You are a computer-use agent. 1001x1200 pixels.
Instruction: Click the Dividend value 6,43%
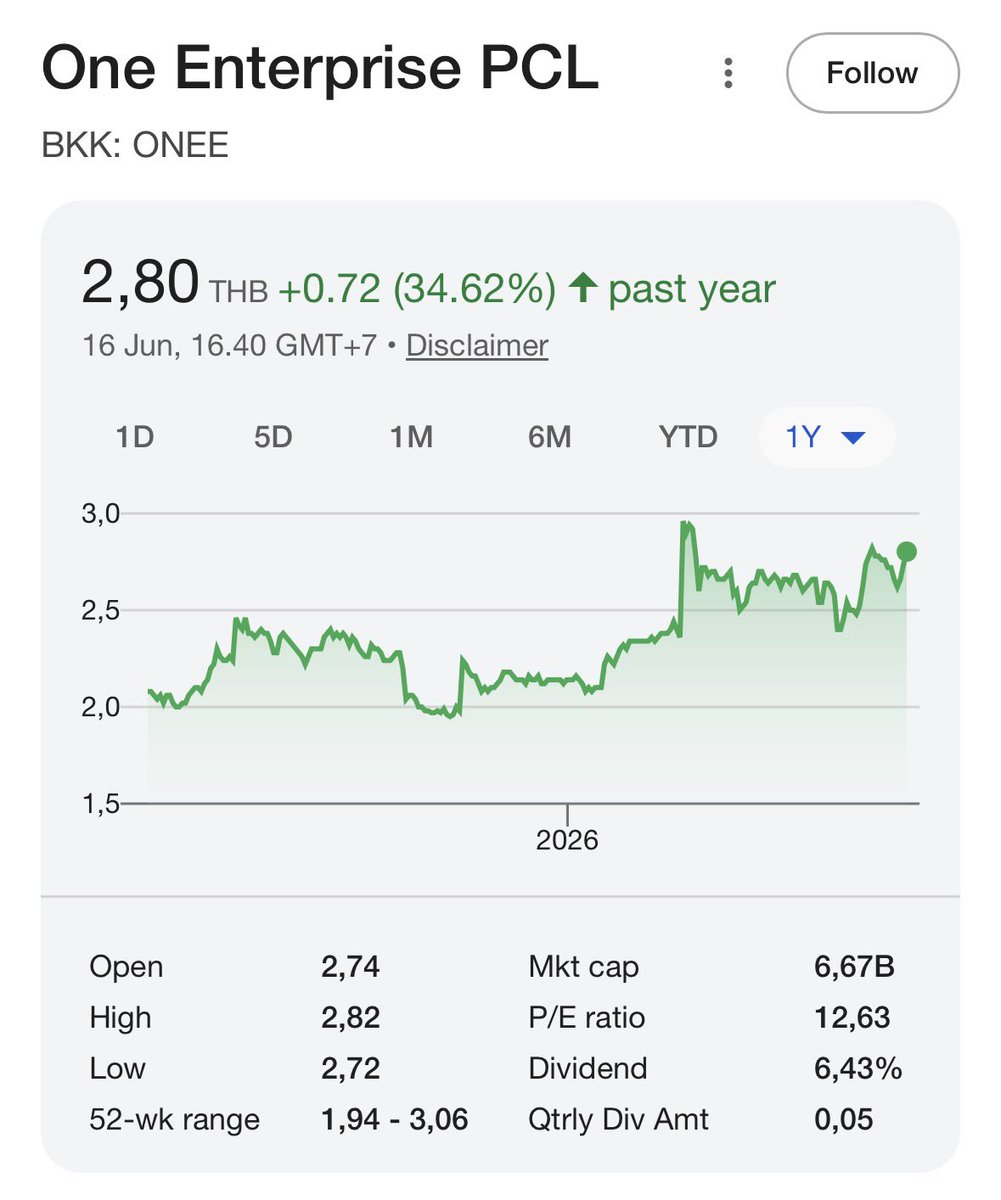tap(858, 1068)
